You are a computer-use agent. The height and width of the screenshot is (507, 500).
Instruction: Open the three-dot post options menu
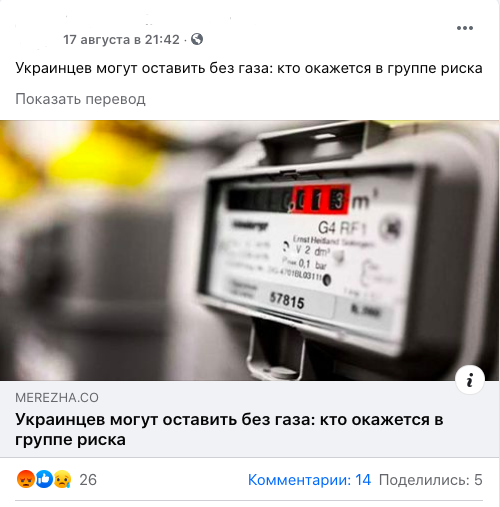465,28
